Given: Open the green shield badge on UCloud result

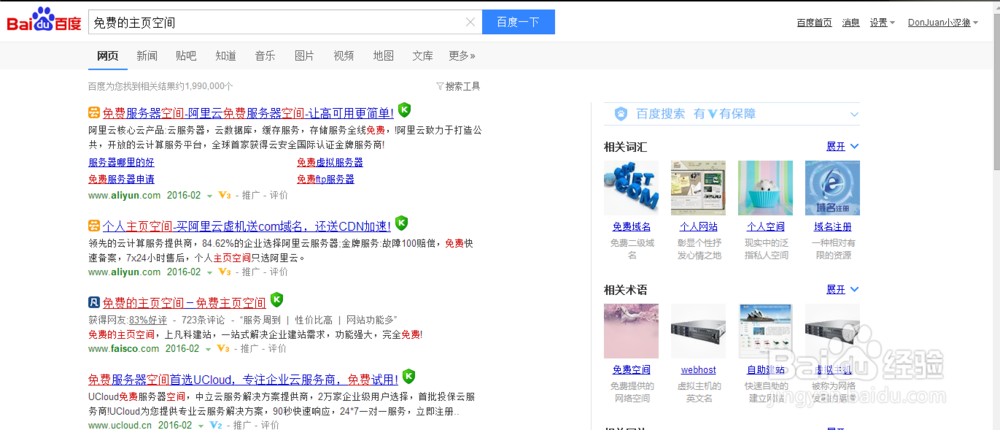Looking at the screenshot, I should point(409,376).
